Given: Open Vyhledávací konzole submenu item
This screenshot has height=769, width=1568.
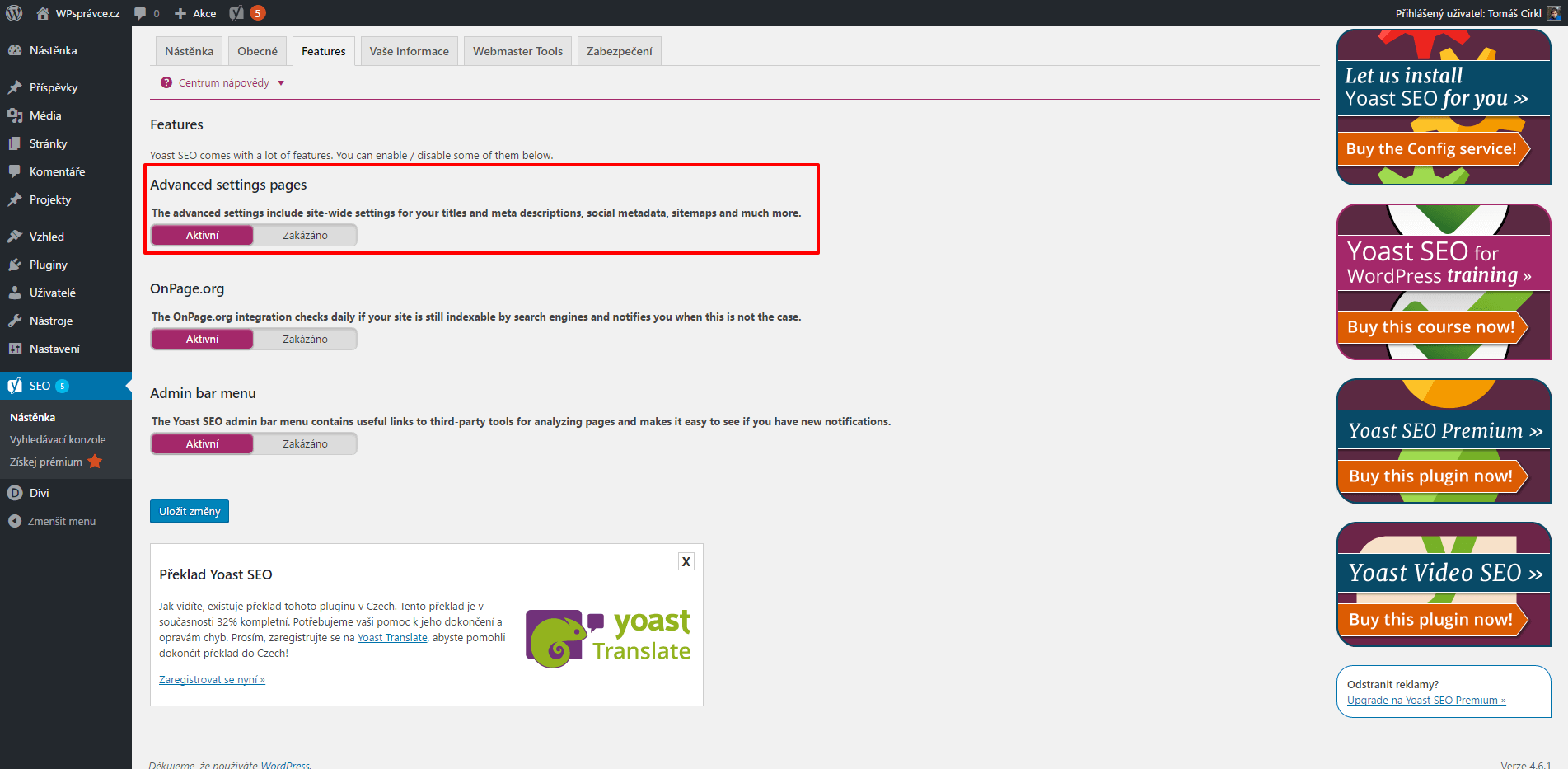Looking at the screenshot, I should pyautogui.click(x=58, y=439).
